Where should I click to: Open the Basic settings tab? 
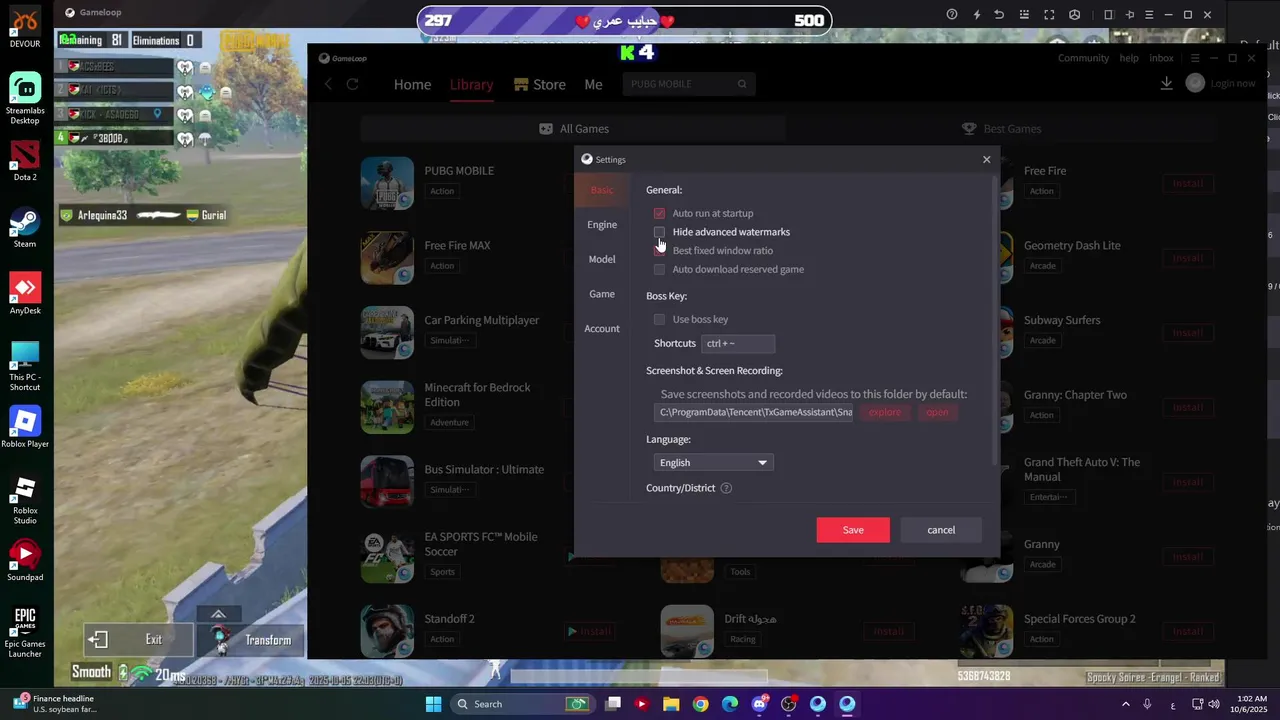click(x=602, y=190)
